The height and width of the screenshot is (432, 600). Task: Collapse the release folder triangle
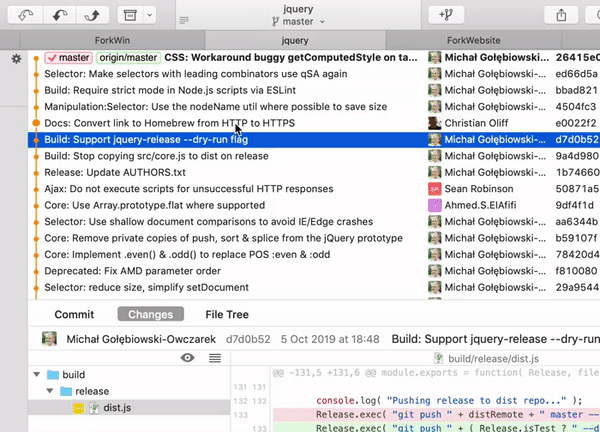[50, 391]
